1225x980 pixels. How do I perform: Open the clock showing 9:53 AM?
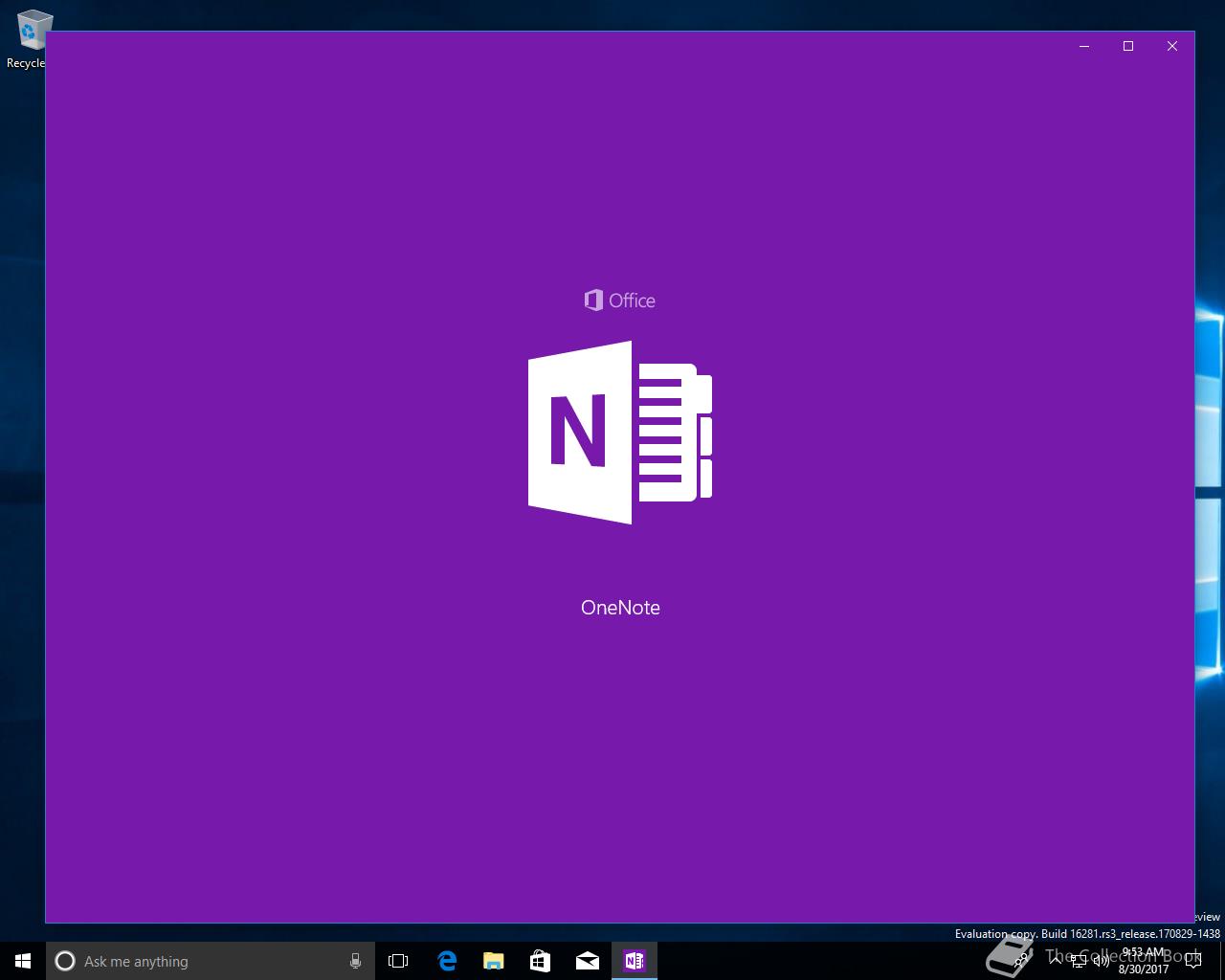pyautogui.click(x=1144, y=961)
